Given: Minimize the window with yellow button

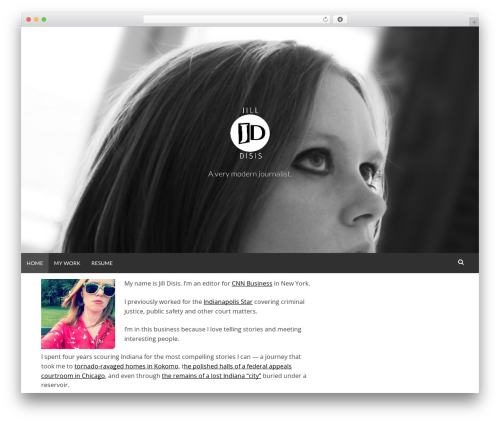Looking at the screenshot, I should click(36, 19).
